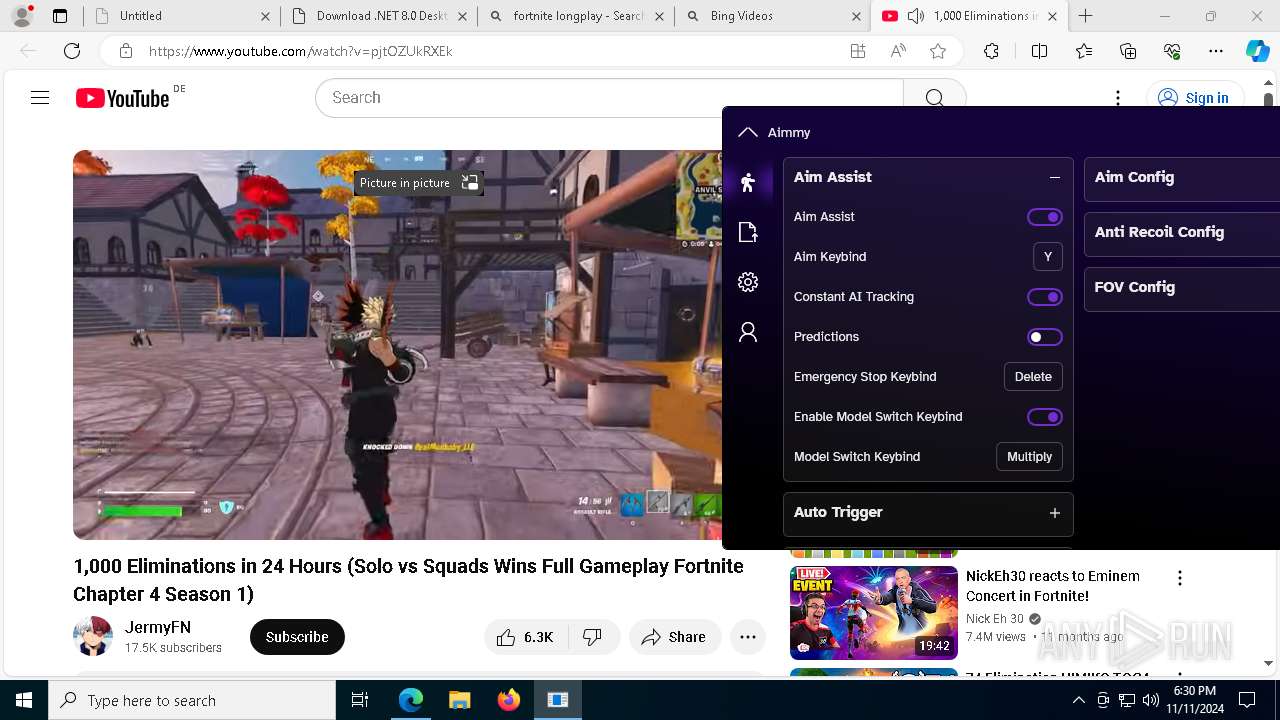
Task: Open the tab actions menu icon
Action: 60,16
